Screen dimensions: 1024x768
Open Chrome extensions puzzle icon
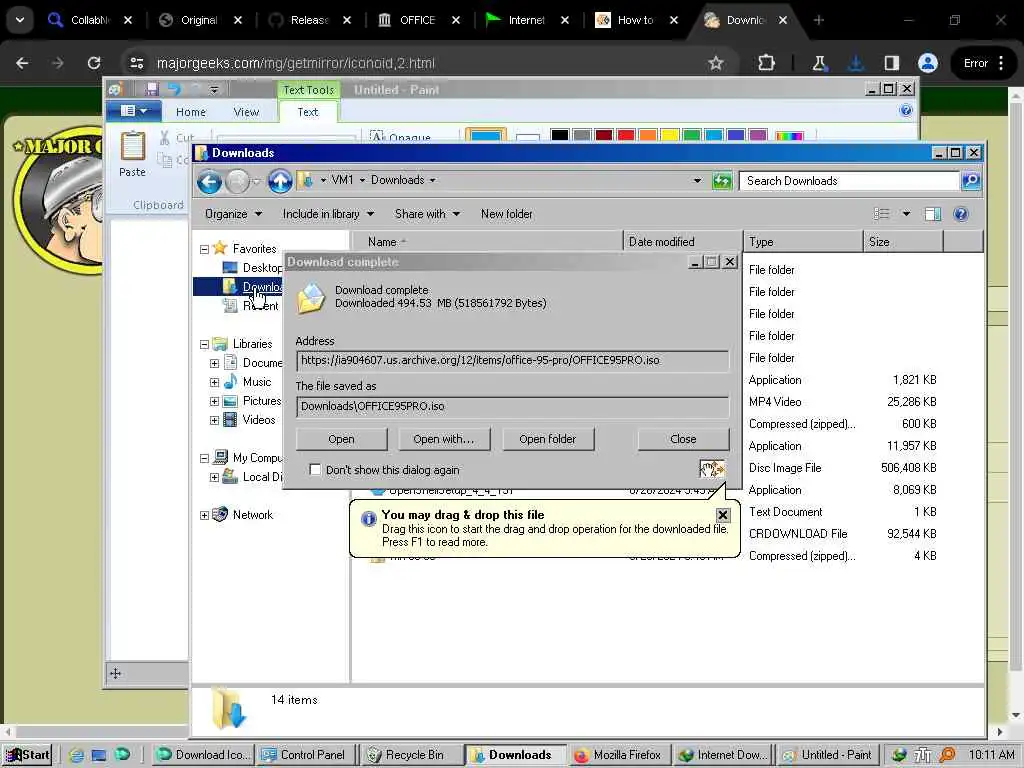point(766,63)
